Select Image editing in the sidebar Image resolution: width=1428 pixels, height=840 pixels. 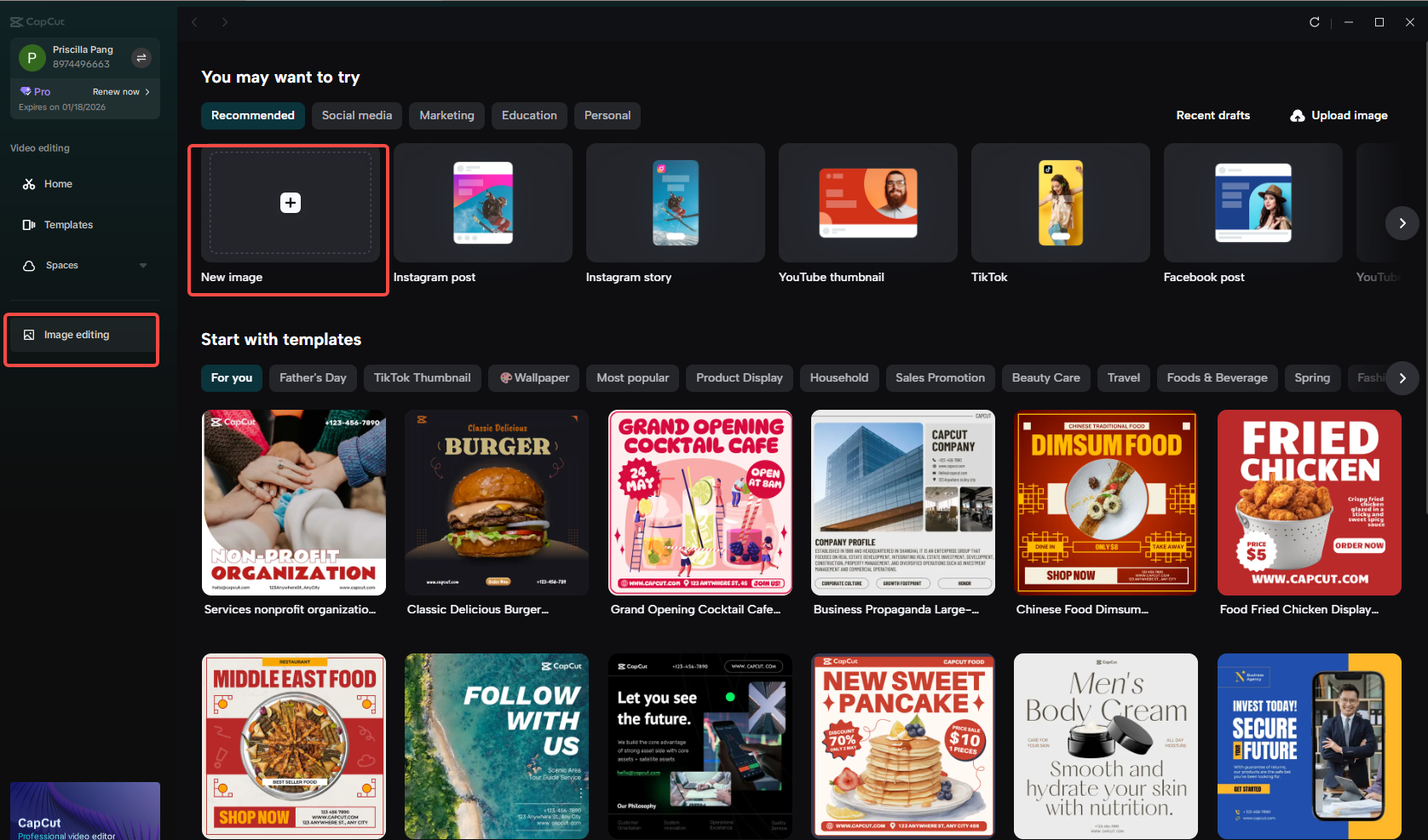(x=76, y=334)
